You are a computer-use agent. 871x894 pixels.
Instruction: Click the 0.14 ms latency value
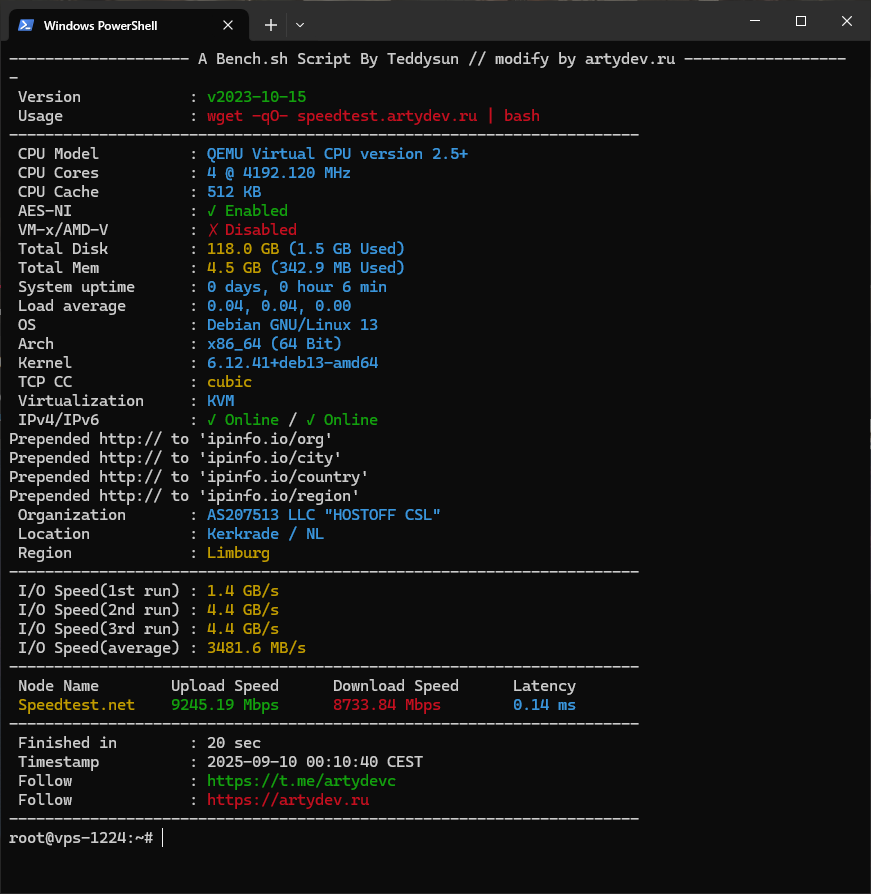coord(544,705)
